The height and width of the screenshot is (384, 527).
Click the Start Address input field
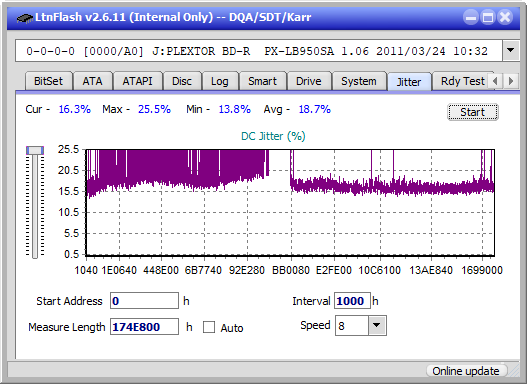[x=145, y=301]
